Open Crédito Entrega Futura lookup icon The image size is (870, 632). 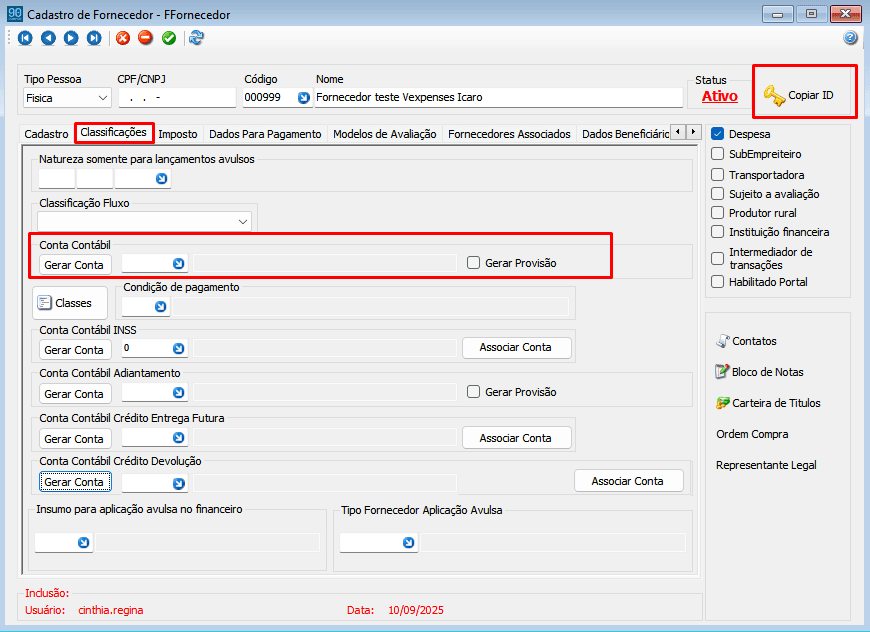click(x=178, y=438)
